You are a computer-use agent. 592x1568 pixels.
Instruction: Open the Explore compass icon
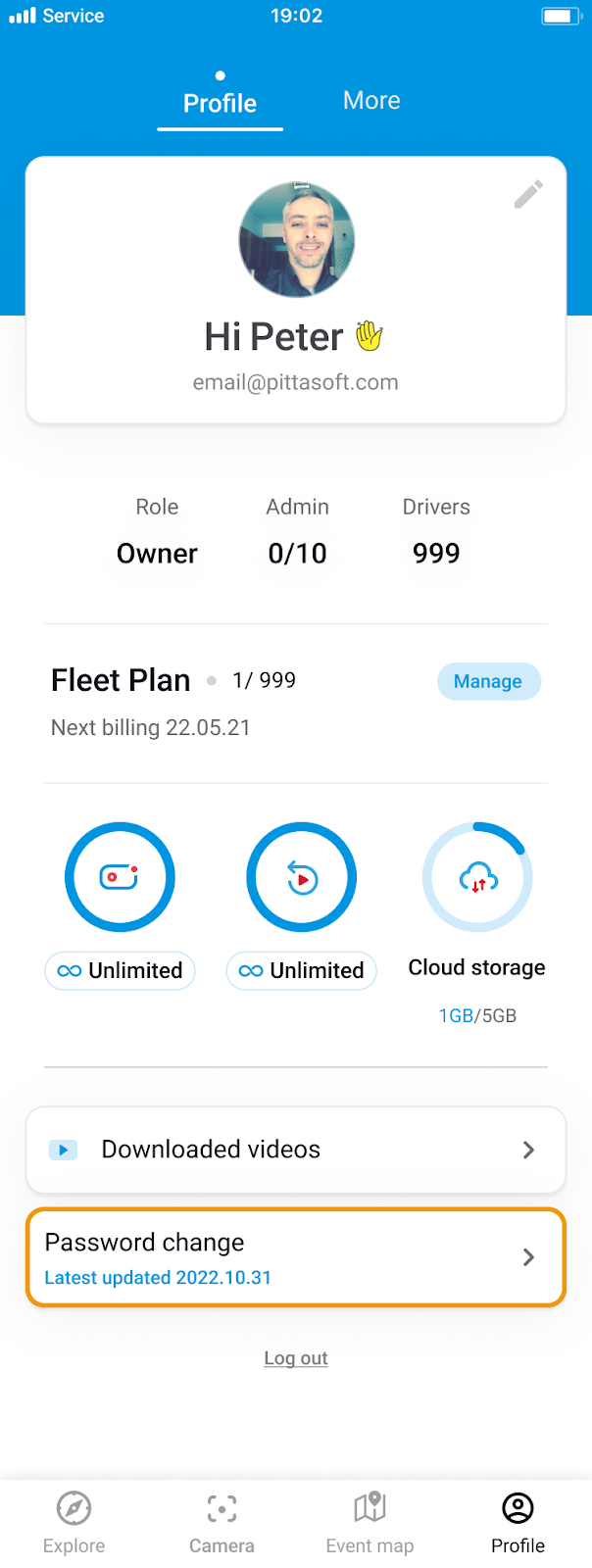pos(74,1508)
